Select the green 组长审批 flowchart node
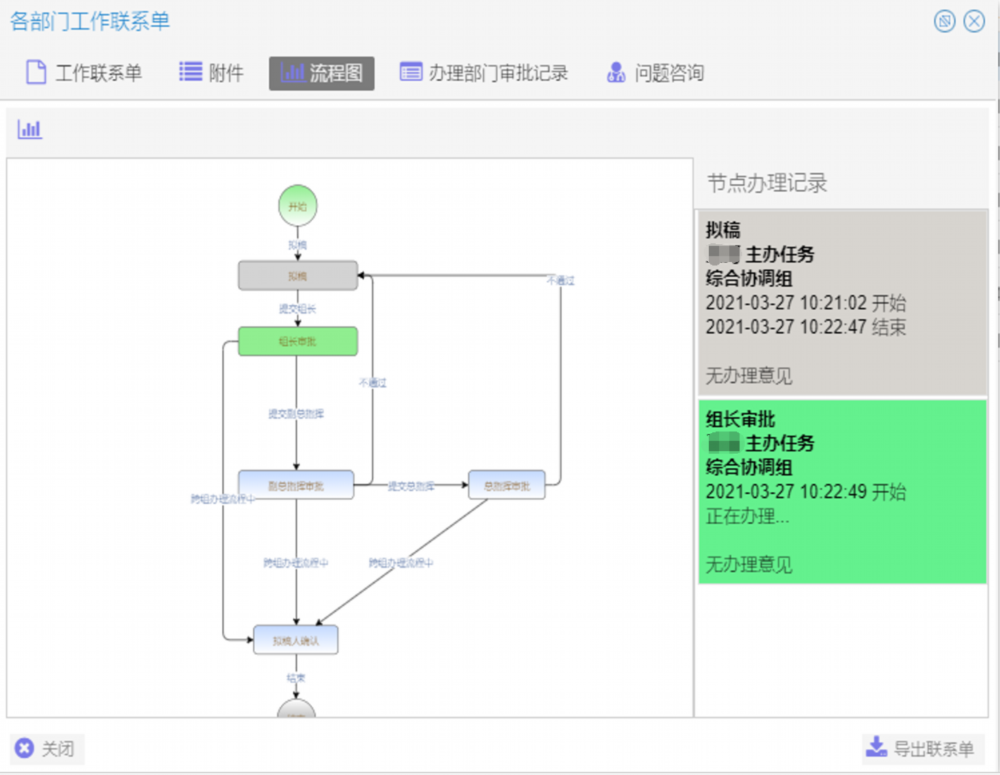Screen dimensions: 1000x775 click(x=297, y=341)
